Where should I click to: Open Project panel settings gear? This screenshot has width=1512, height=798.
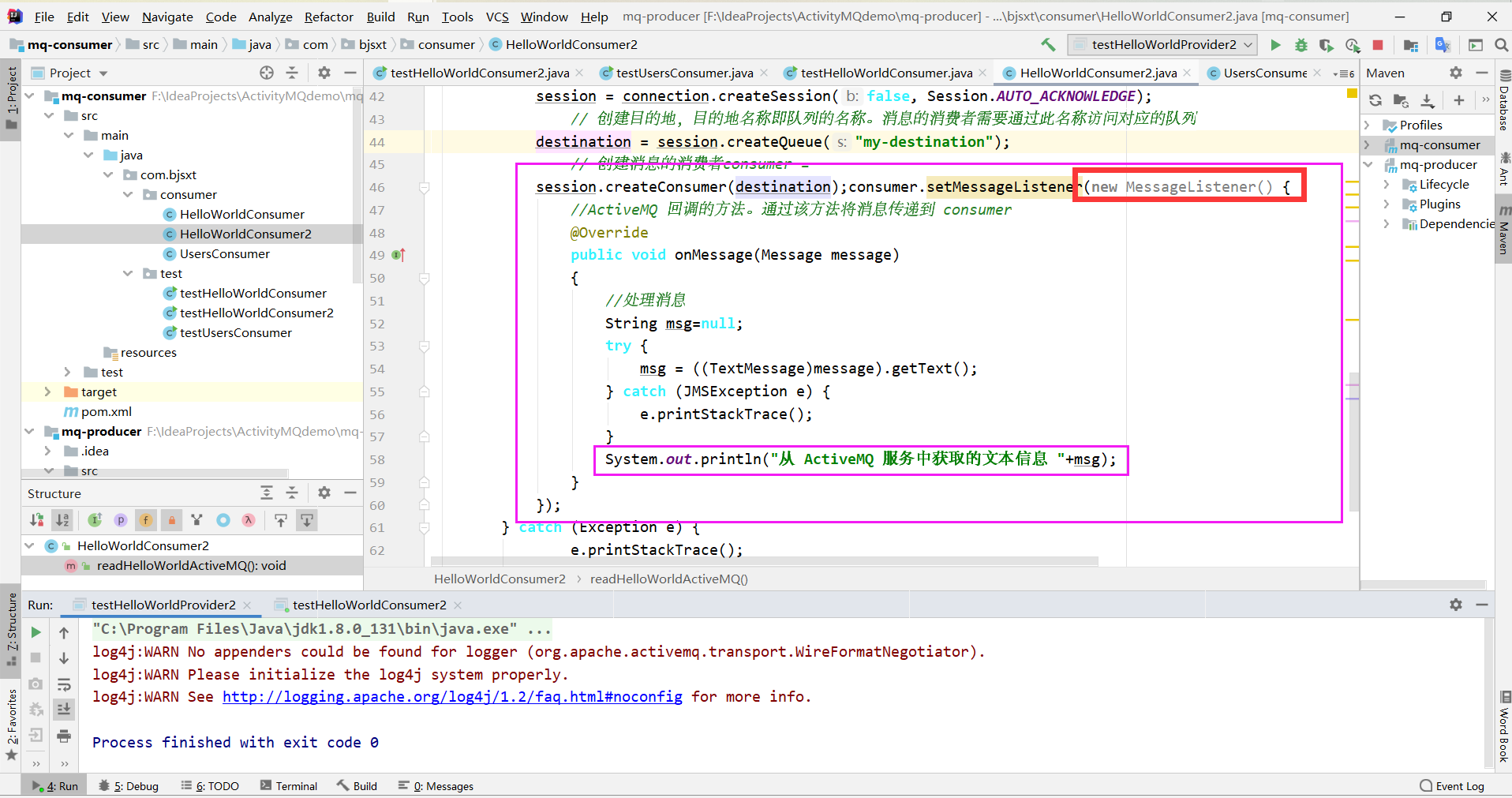click(324, 73)
